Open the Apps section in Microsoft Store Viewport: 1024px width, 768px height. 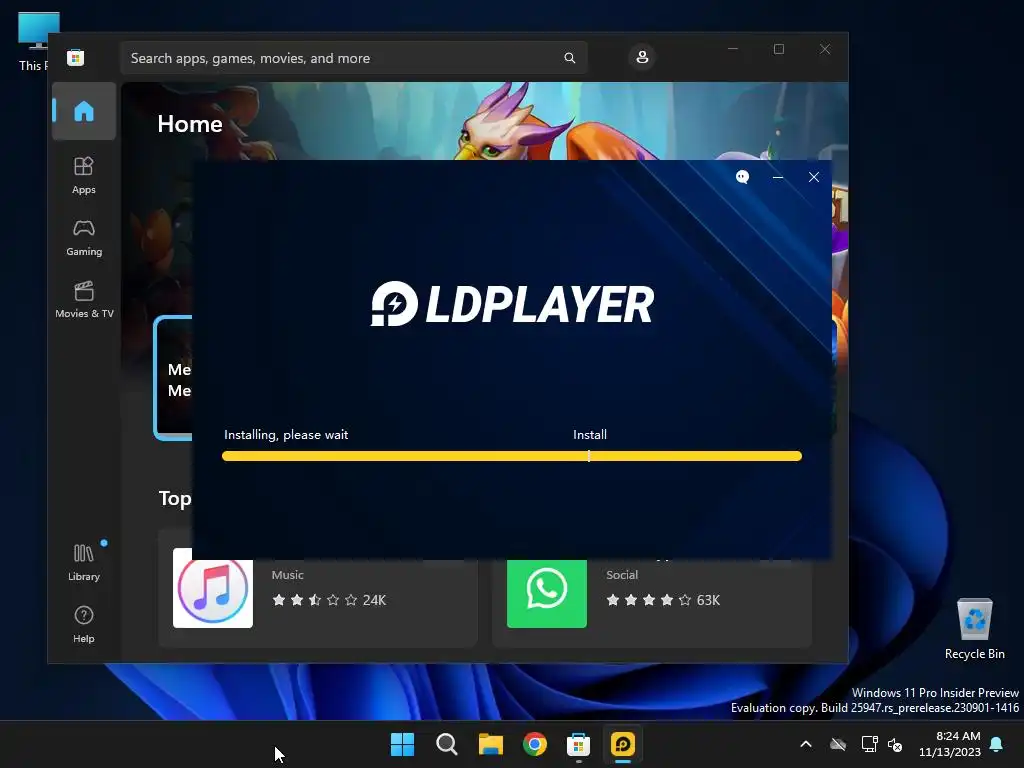pos(84,175)
